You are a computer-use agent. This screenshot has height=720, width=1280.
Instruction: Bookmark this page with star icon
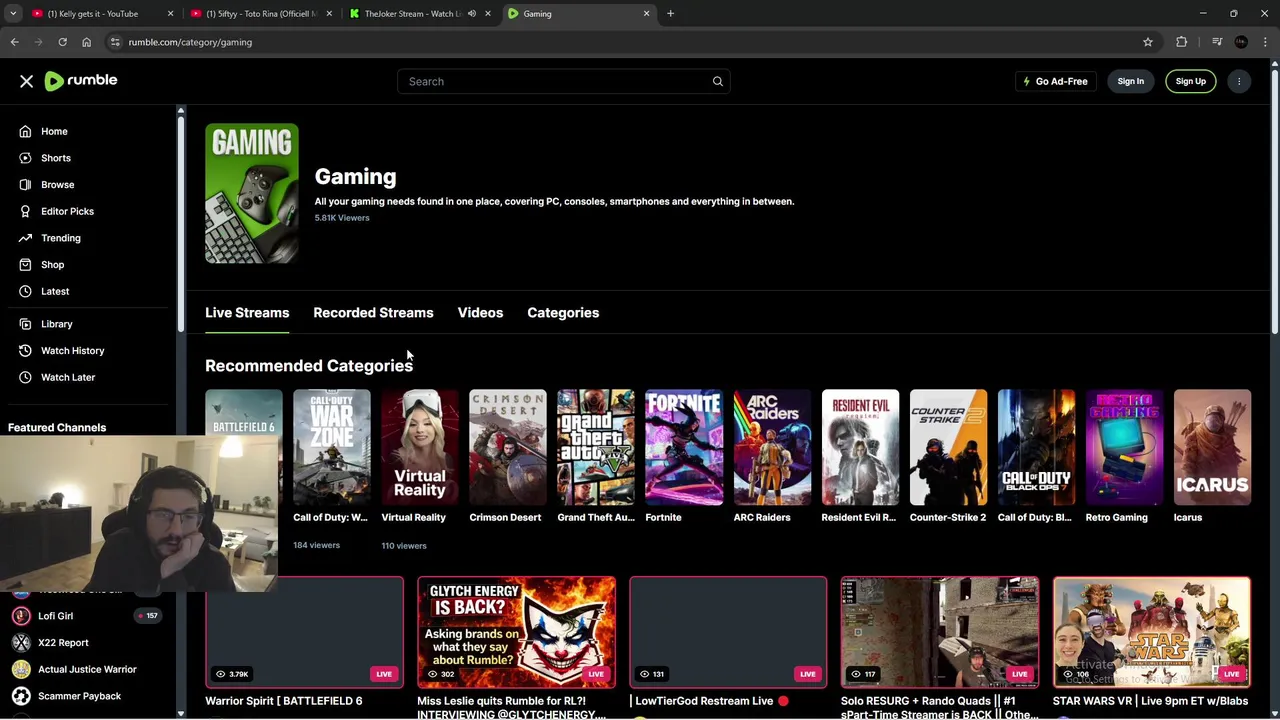[1148, 42]
